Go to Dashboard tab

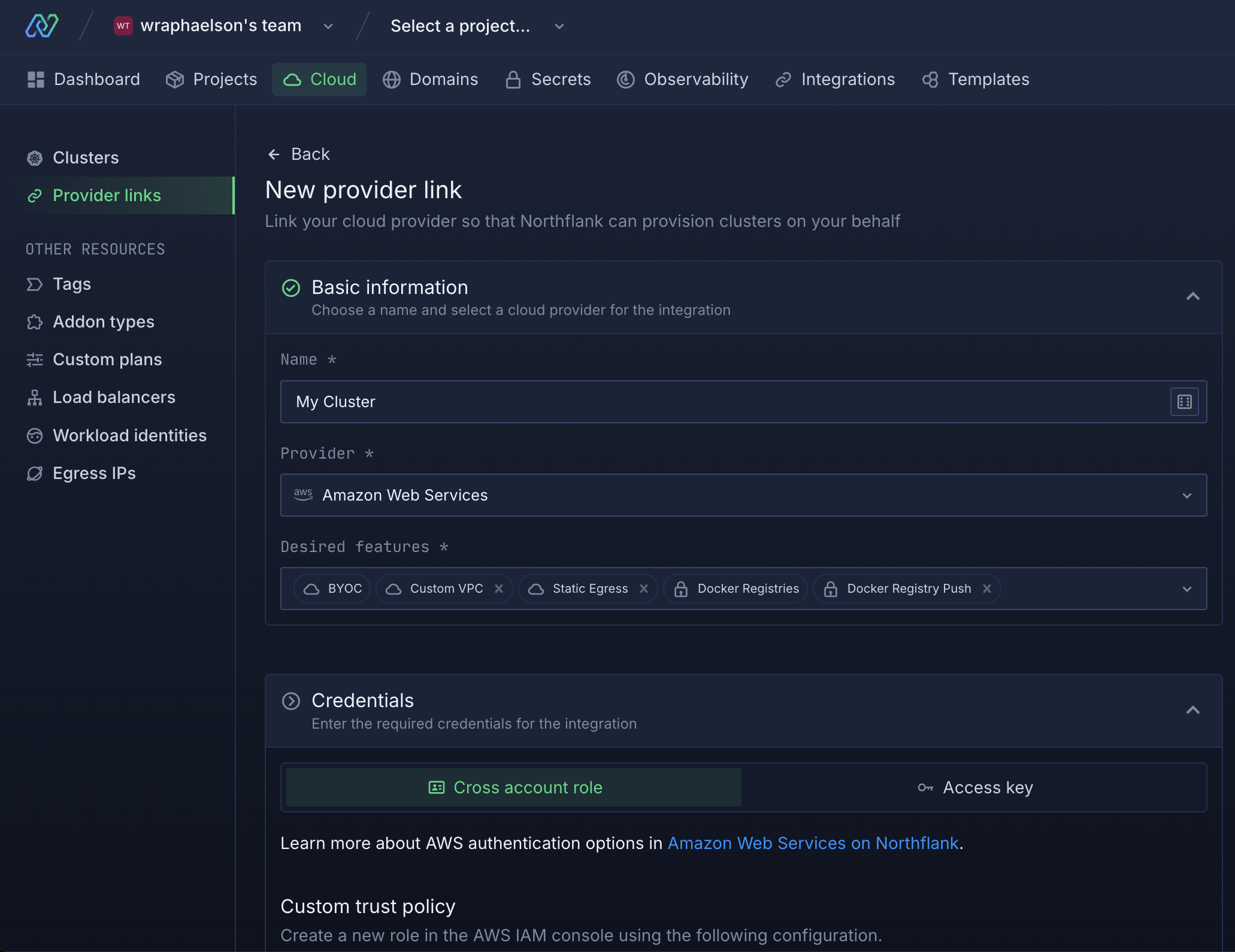click(x=84, y=79)
